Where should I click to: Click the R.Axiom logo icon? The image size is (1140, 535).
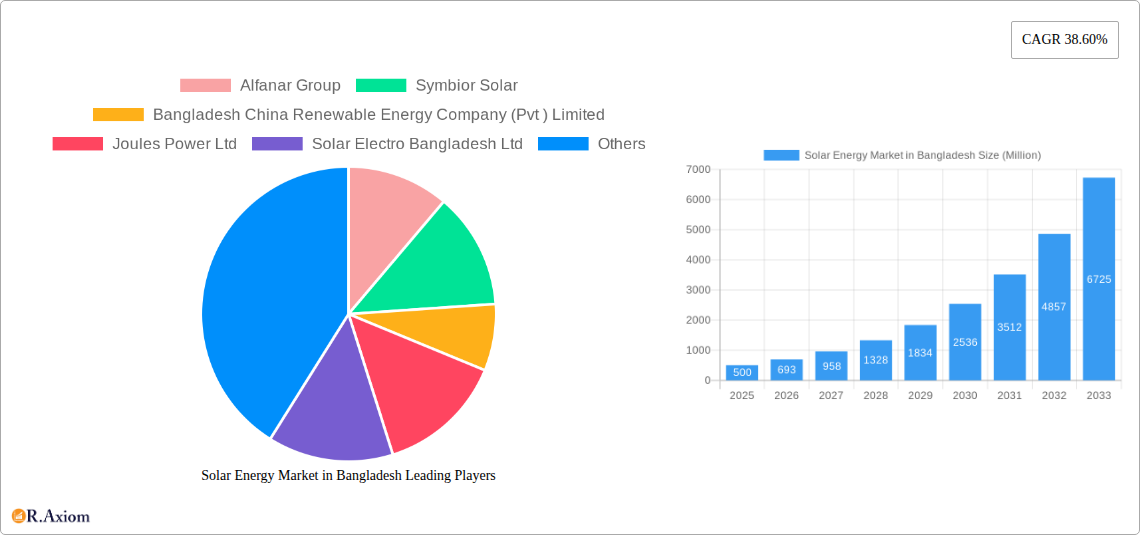[19, 516]
